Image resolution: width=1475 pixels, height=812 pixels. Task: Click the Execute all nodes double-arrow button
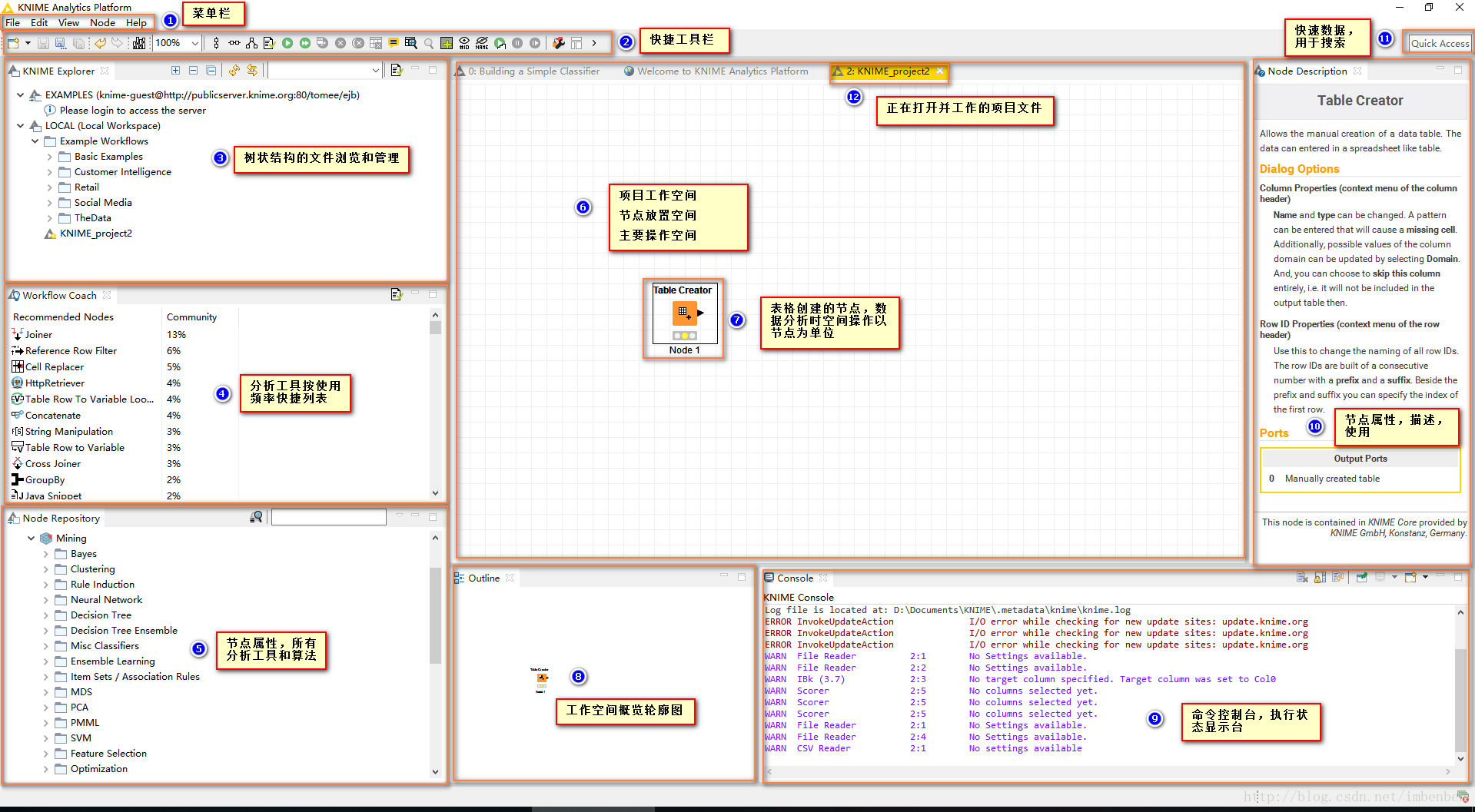[305, 43]
